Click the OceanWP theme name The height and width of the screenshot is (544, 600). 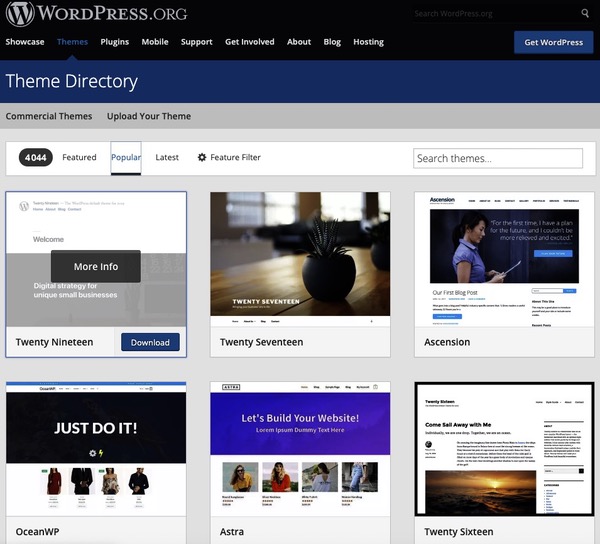pyautogui.click(x=37, y=531)
